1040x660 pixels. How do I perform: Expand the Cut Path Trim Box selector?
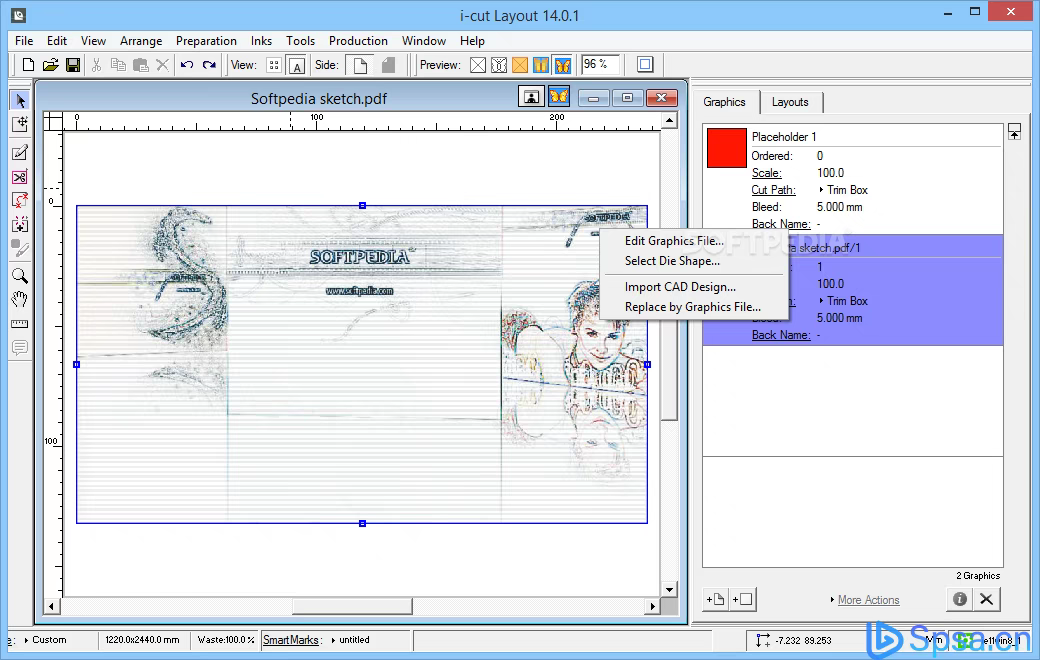pyautogui.click(x=840, y=190)
